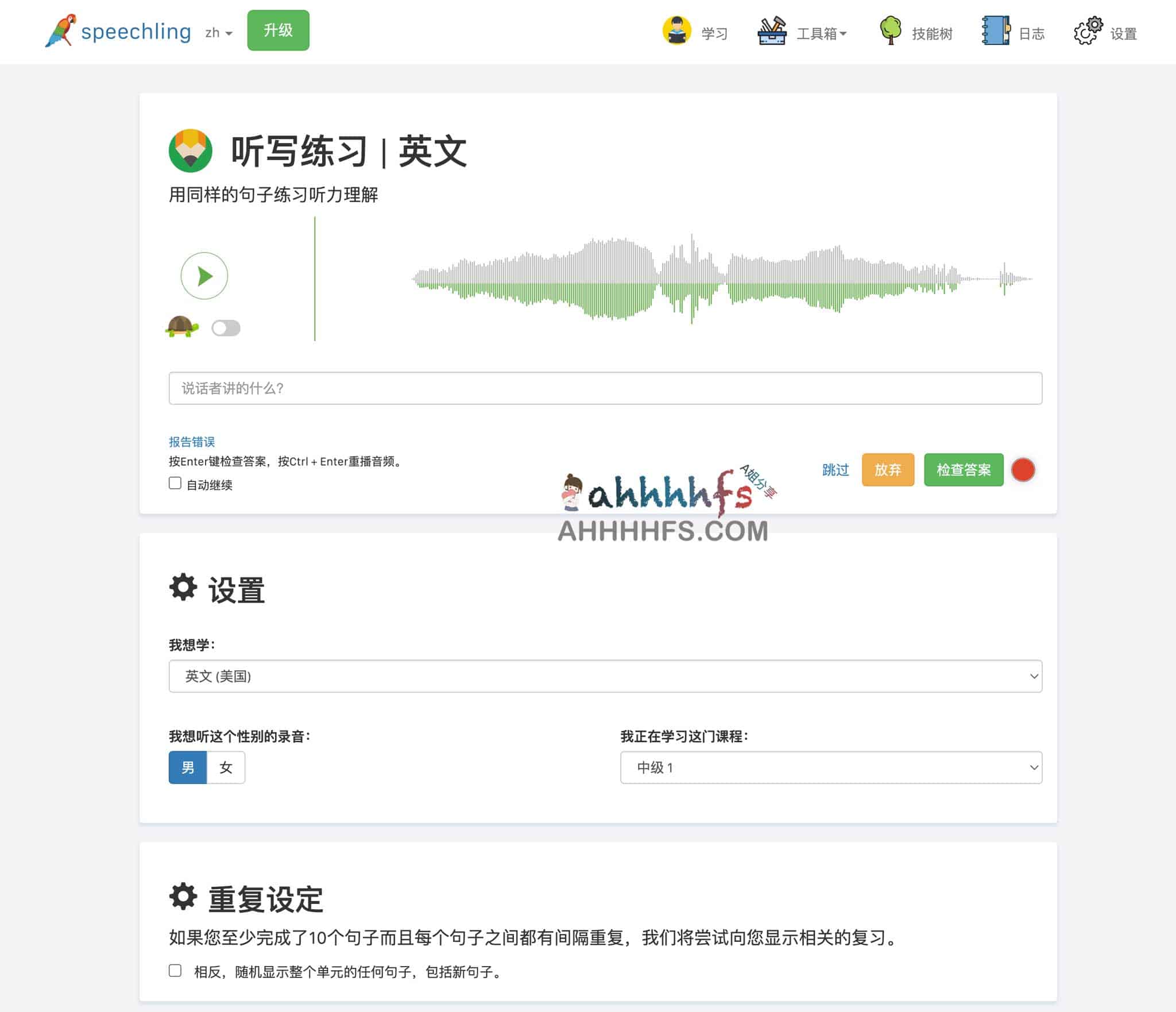
Task: Enable slow playback with the turtle toggle
Action: click(x=225, y=328)
